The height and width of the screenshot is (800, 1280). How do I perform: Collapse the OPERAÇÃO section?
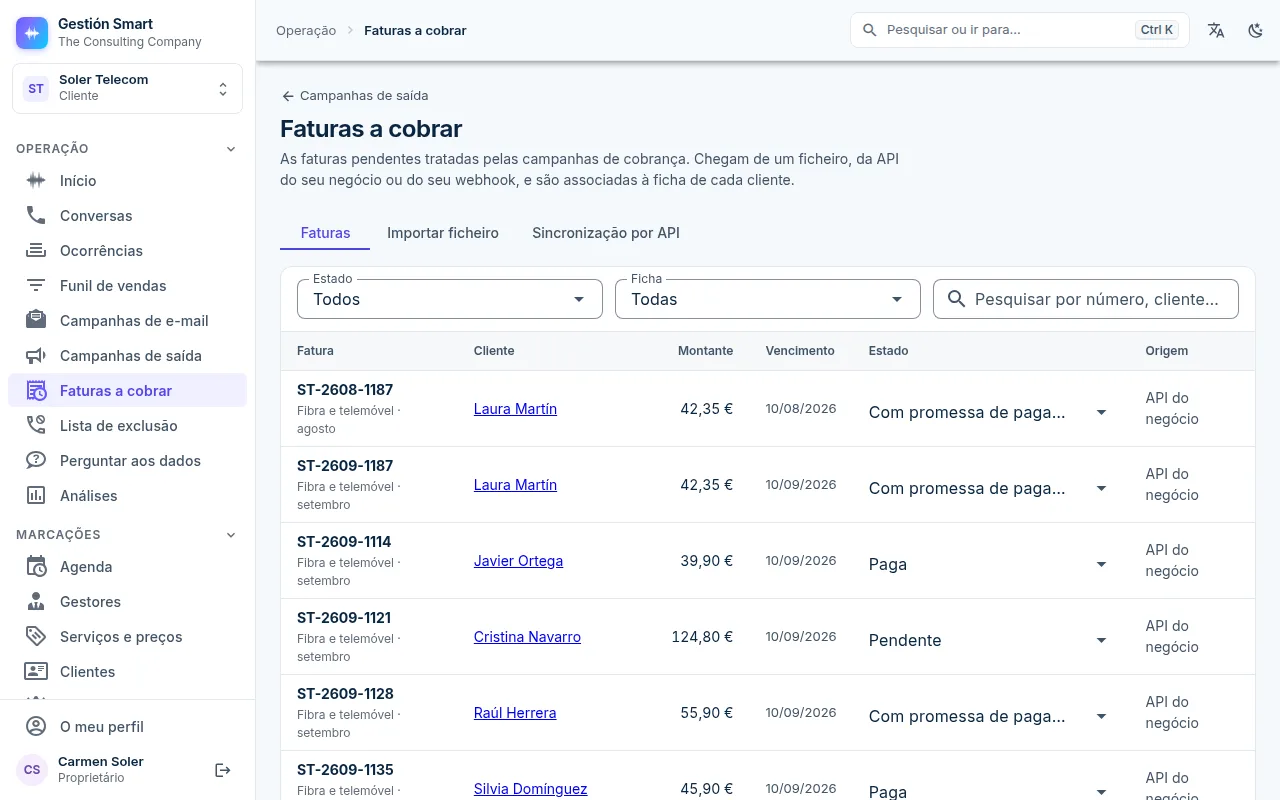(x=127, y=149)
